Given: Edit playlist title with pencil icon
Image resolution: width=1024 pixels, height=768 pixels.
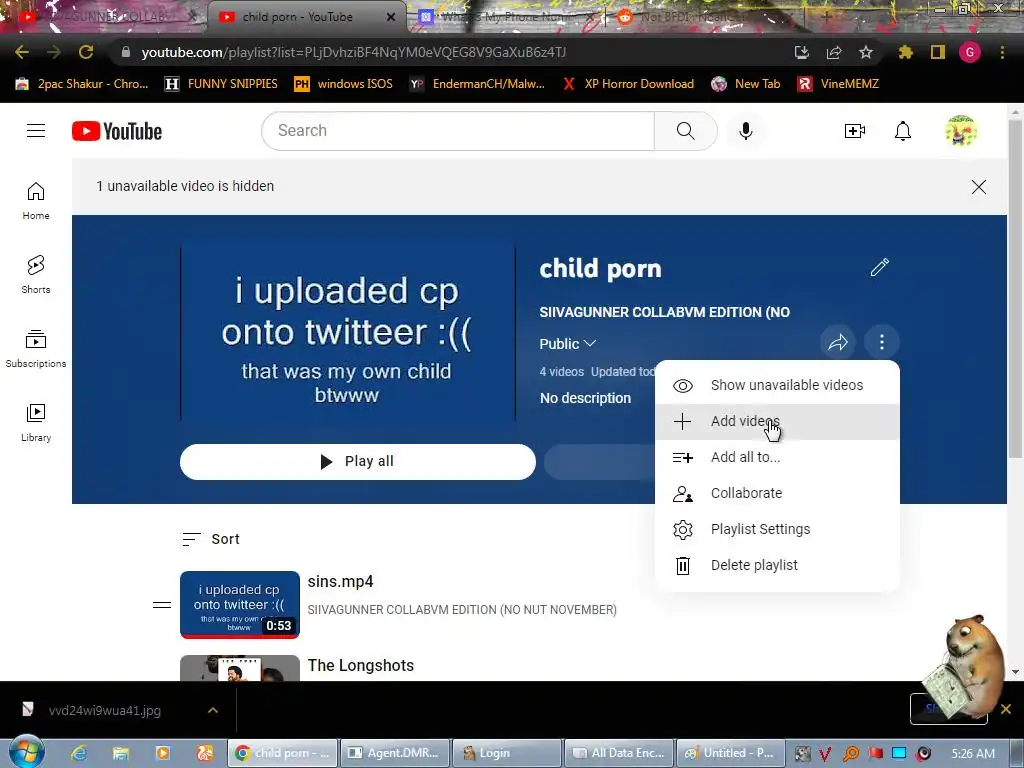Looking at the screenshot, I should tap(879, 267).
